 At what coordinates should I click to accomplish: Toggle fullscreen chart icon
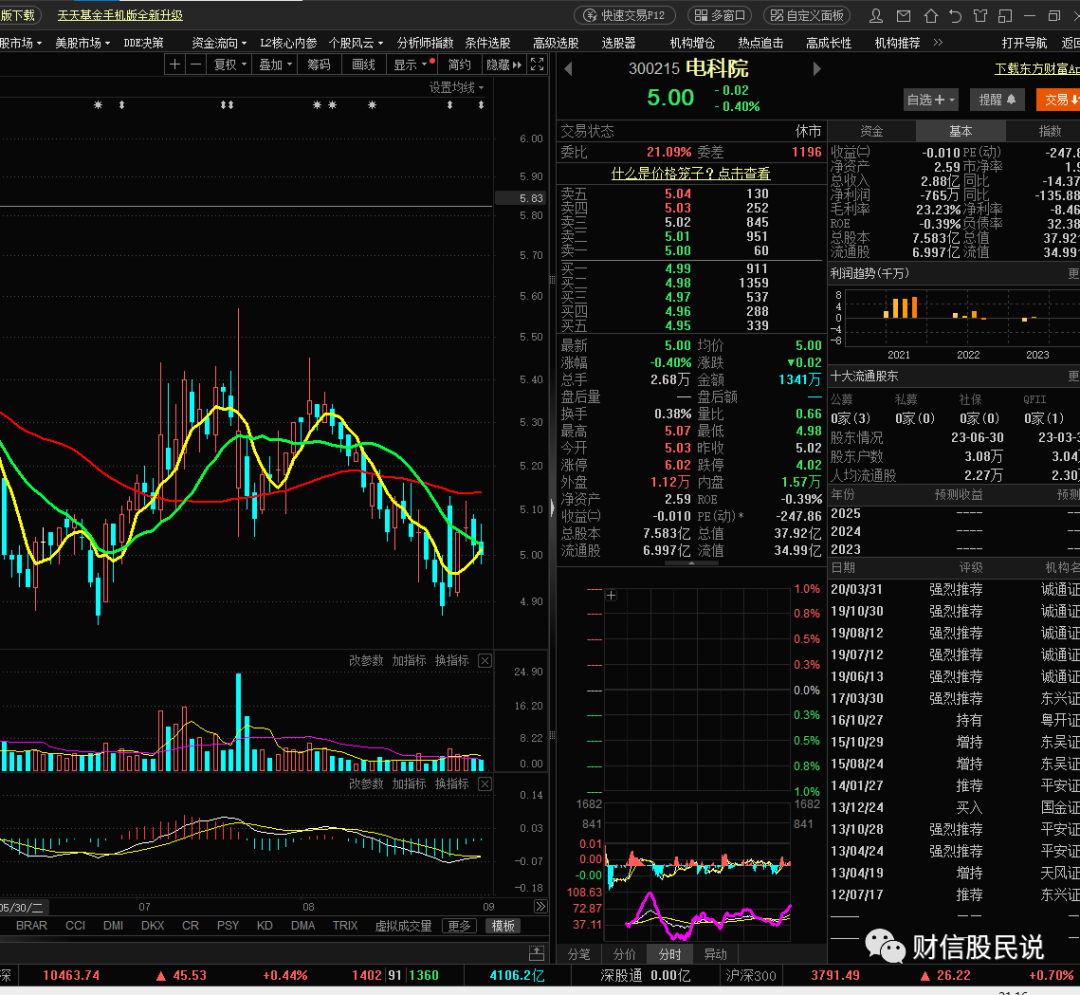tap(537, 64)
